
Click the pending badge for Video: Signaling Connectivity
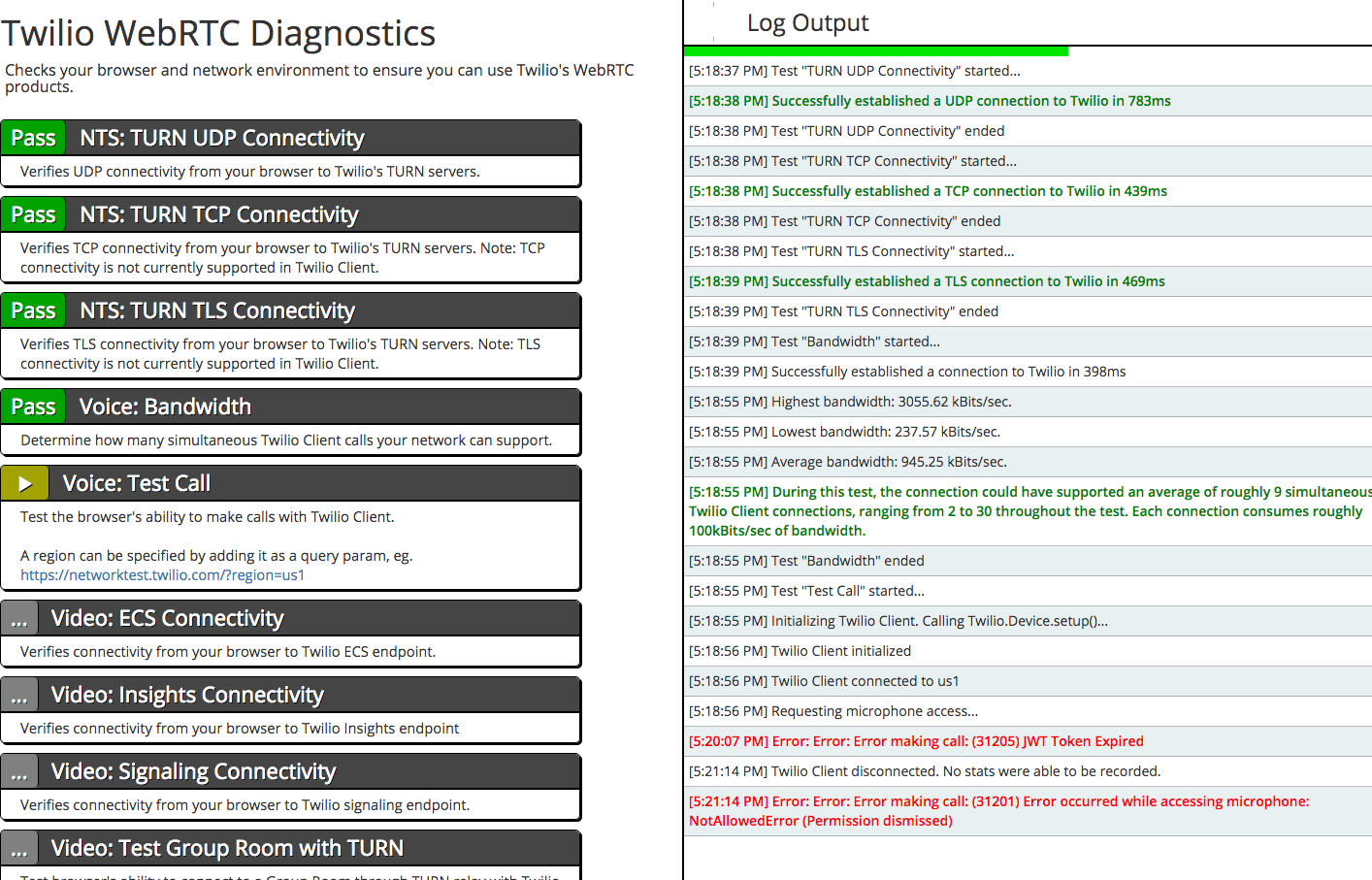coord(19,771)
